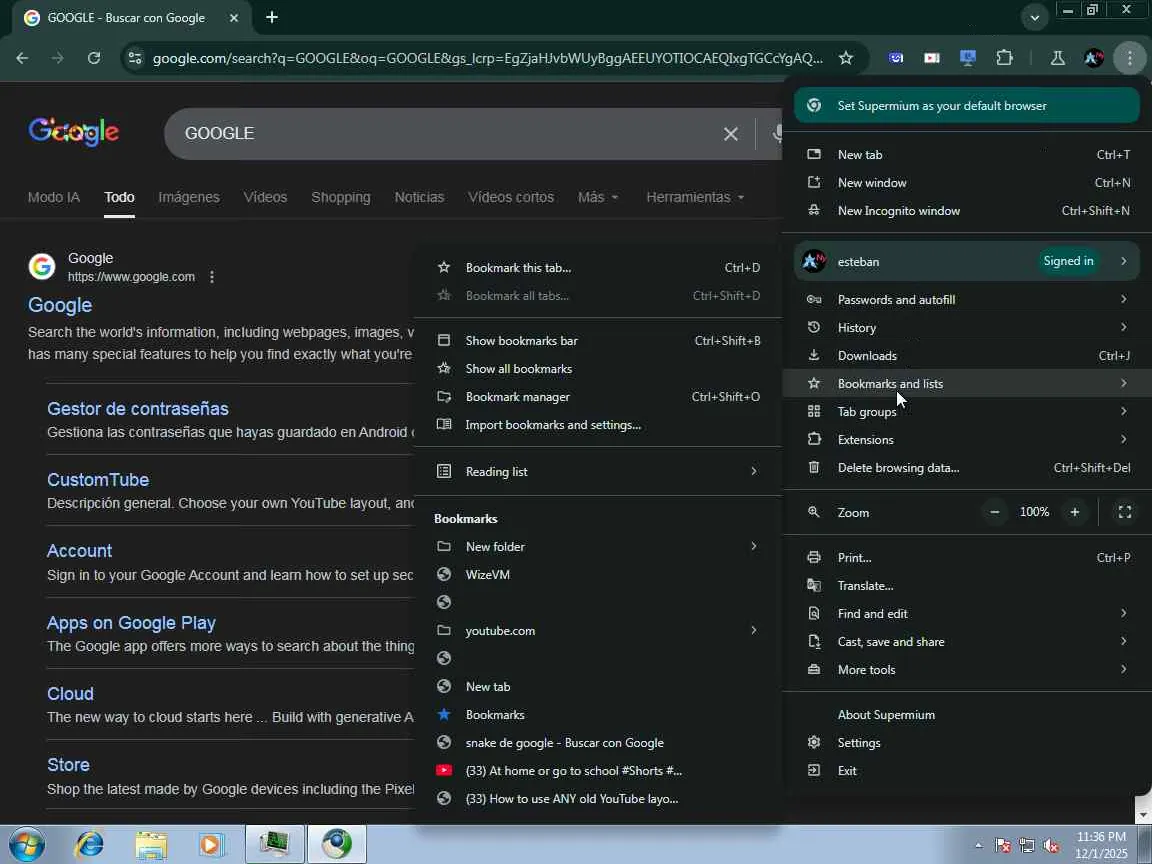Viewport: 1152px width, 864px height.
Task: Expand More tools submenu
Action: point(968,669)
